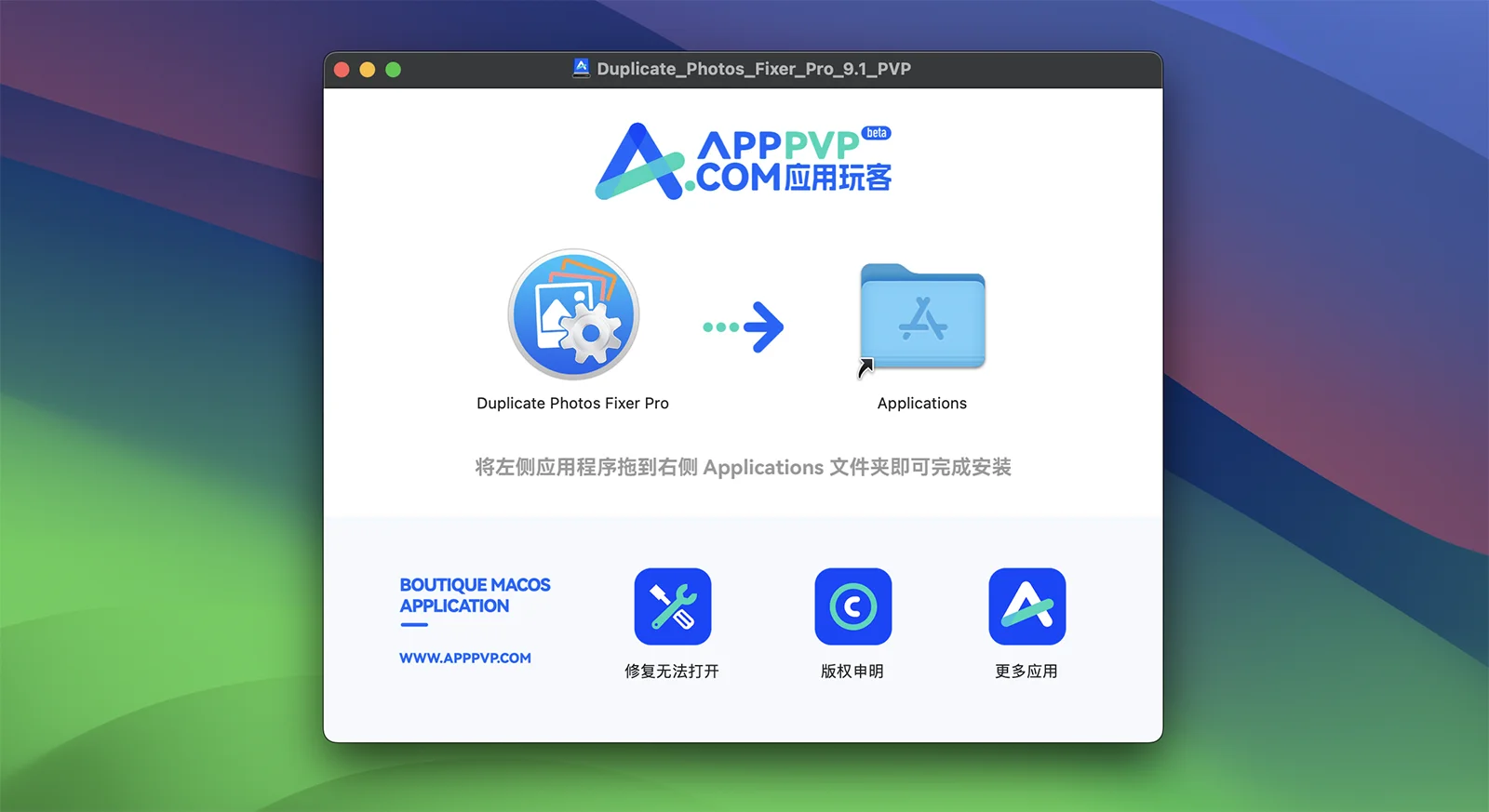Click the Chinese installation instruction text
This screenshot has height=812, width=1489.
pos(743,467)
